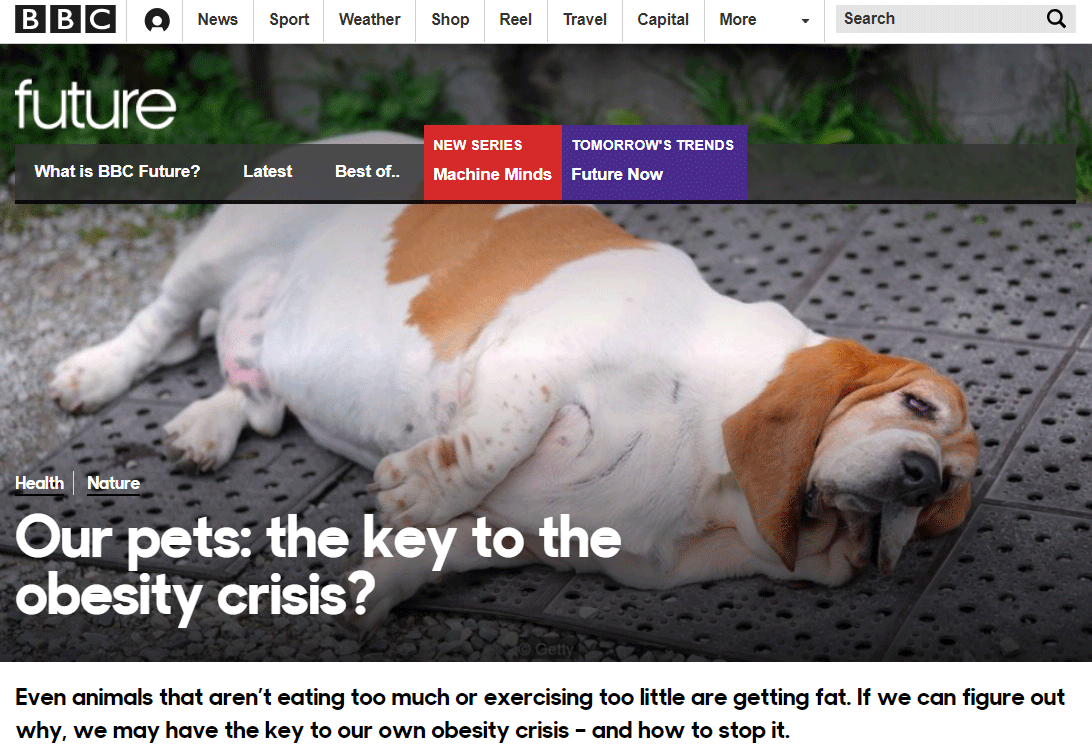
Task: Open the Weather page
Action: [369, 19]
